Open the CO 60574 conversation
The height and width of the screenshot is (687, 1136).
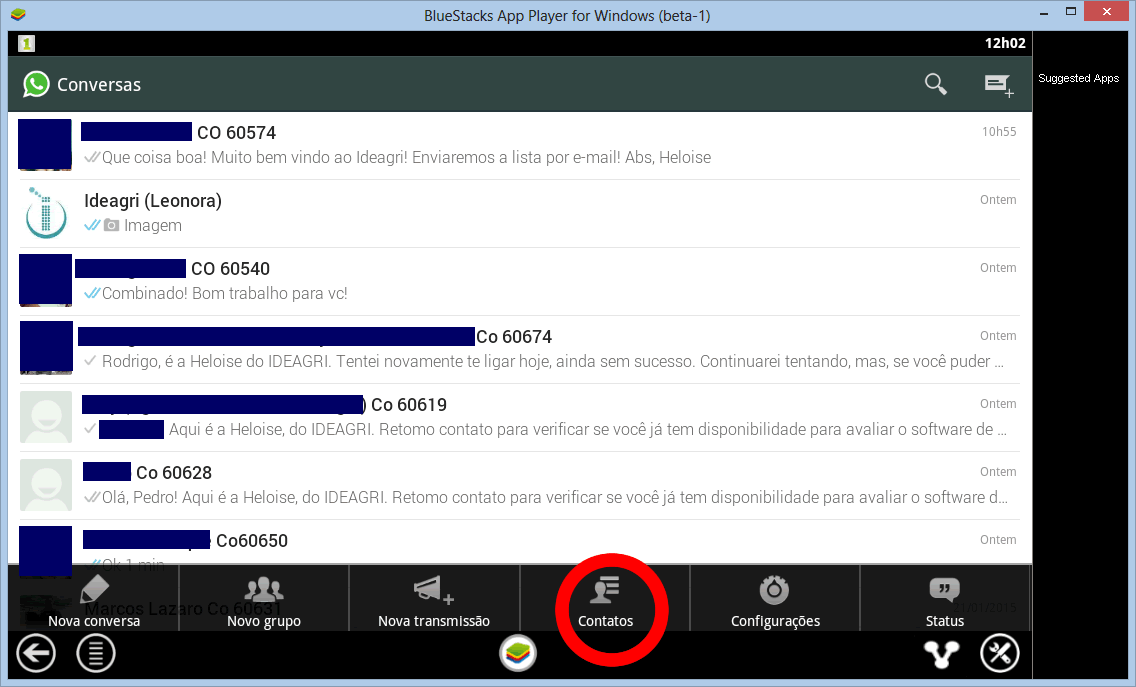(519, 146)
